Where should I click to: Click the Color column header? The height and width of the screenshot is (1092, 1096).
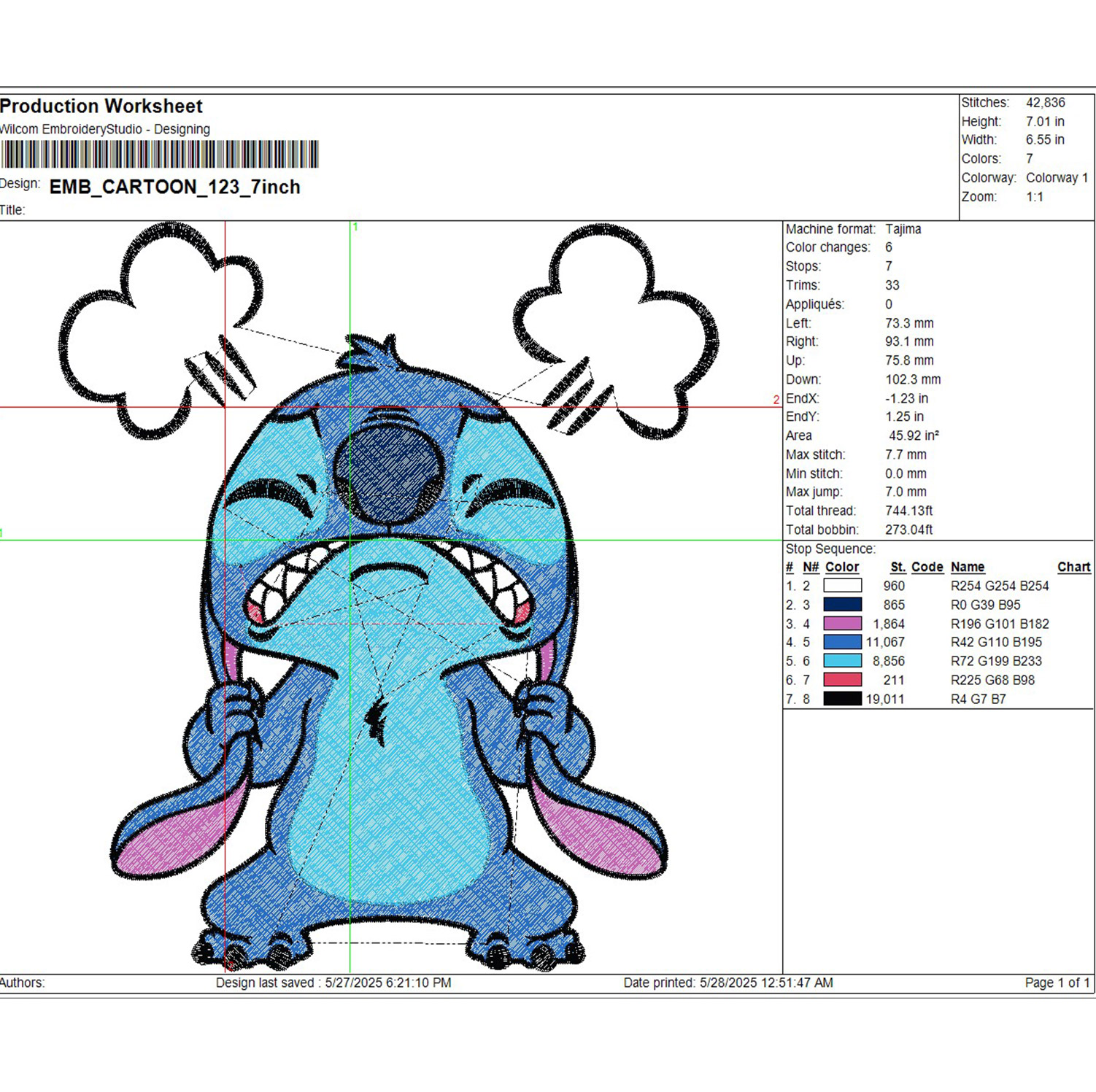(x=842, y=567)
